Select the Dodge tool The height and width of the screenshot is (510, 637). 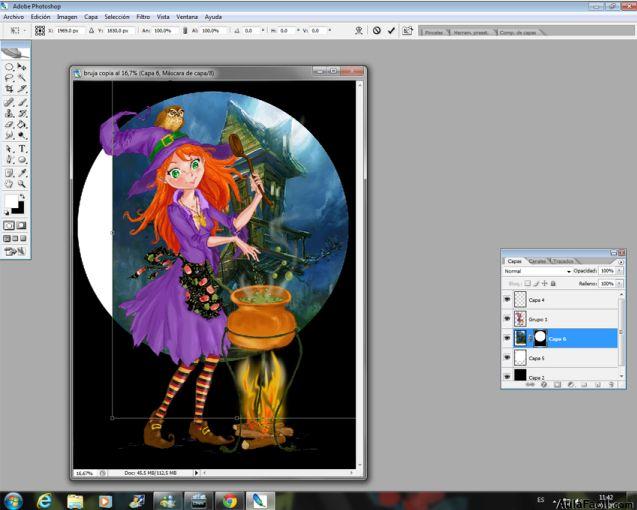point(22,135)
